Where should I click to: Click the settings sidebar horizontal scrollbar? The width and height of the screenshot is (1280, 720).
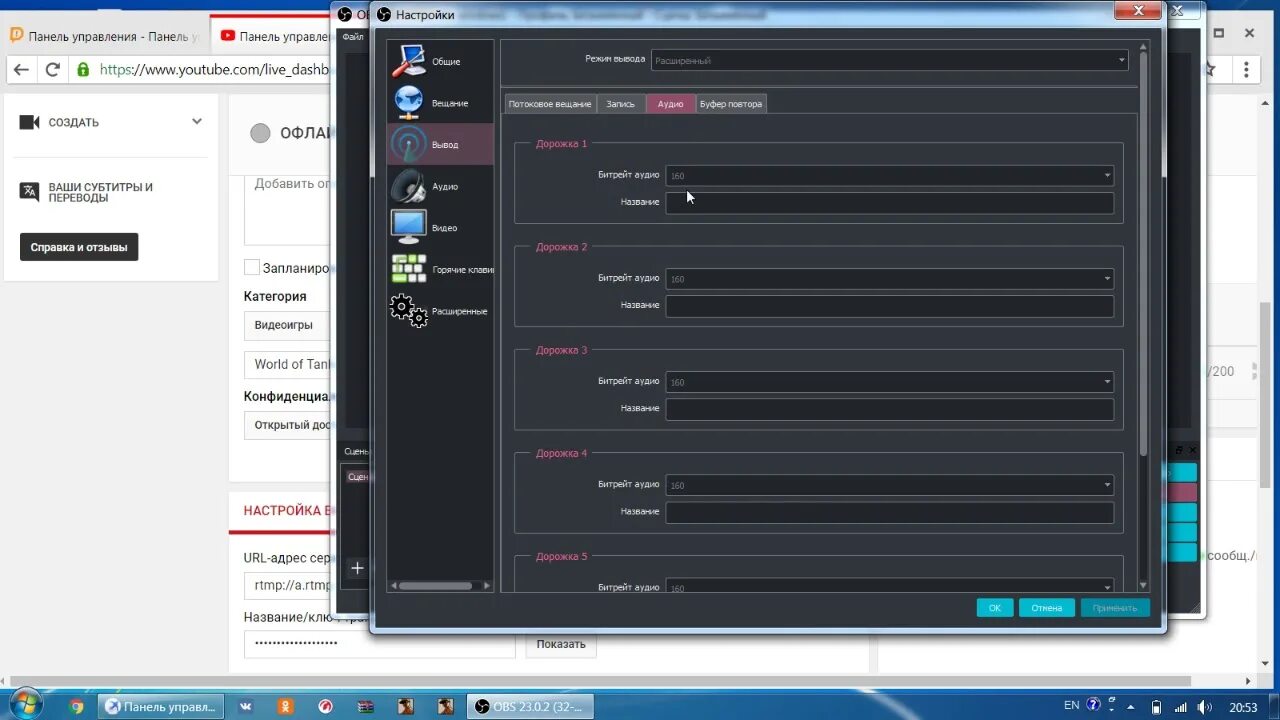pyautogui.click(x=435, y=585)
